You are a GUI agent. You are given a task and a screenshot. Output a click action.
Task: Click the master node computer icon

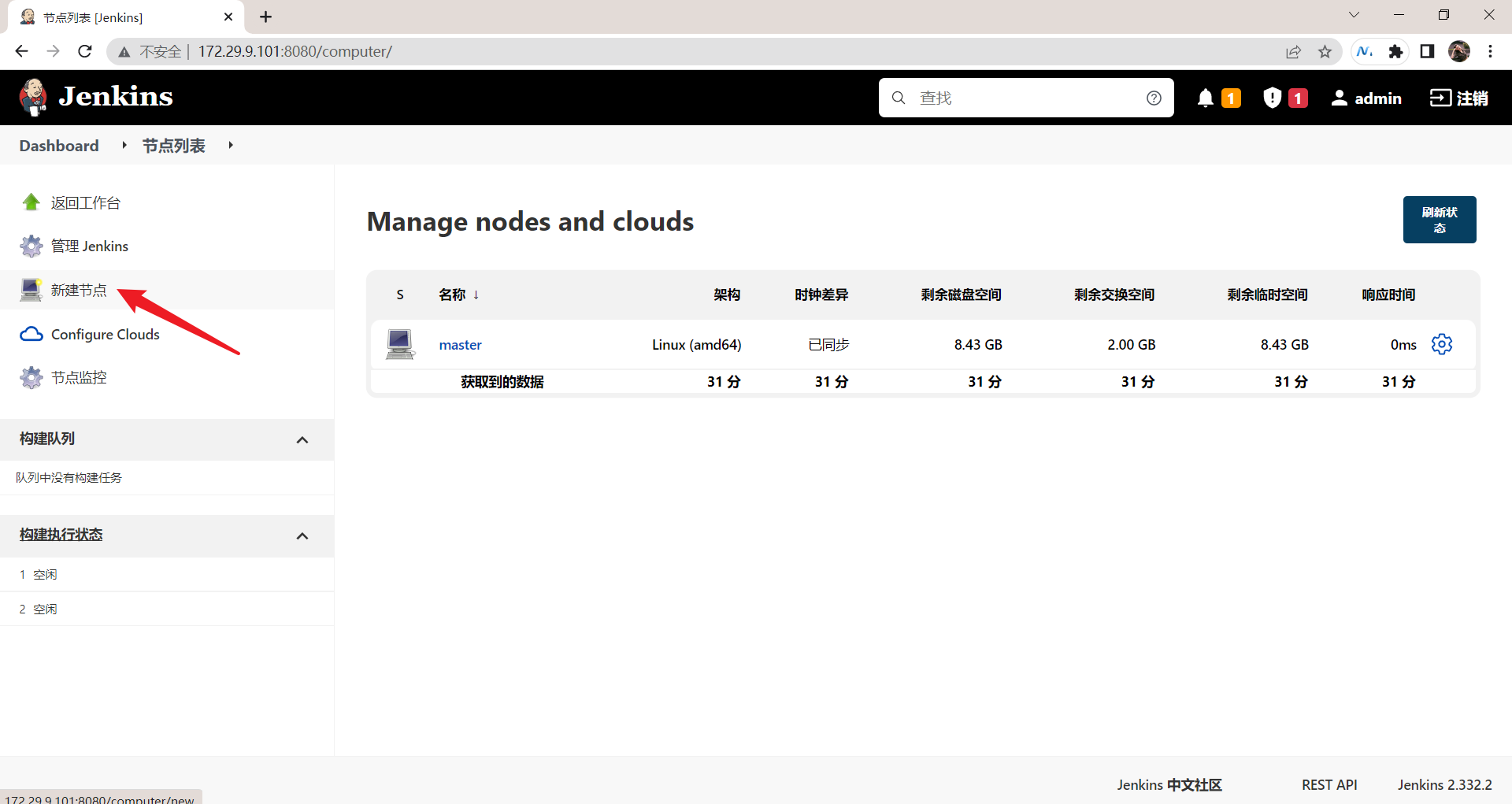click(400, 344)
